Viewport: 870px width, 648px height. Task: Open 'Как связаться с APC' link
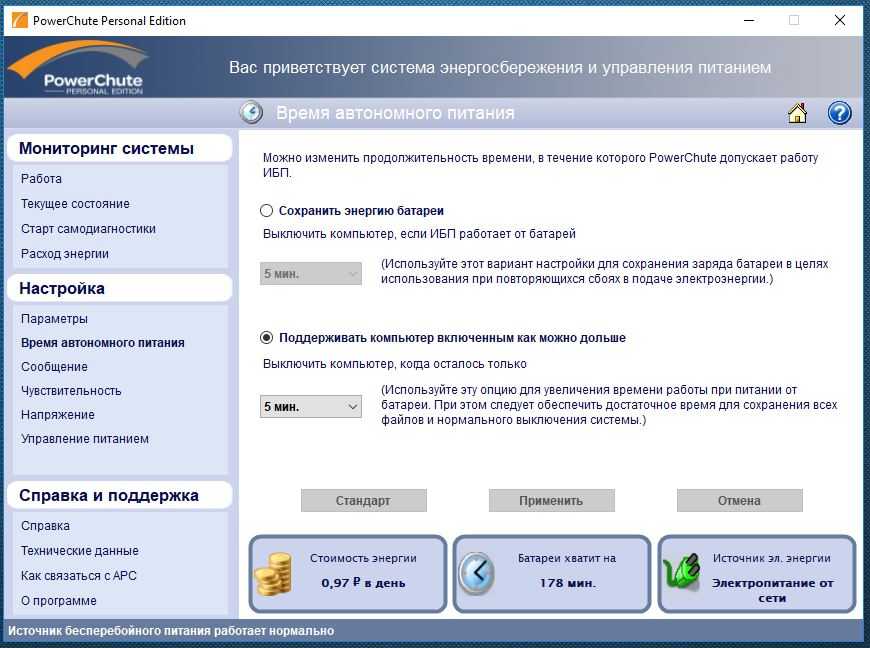79,576
